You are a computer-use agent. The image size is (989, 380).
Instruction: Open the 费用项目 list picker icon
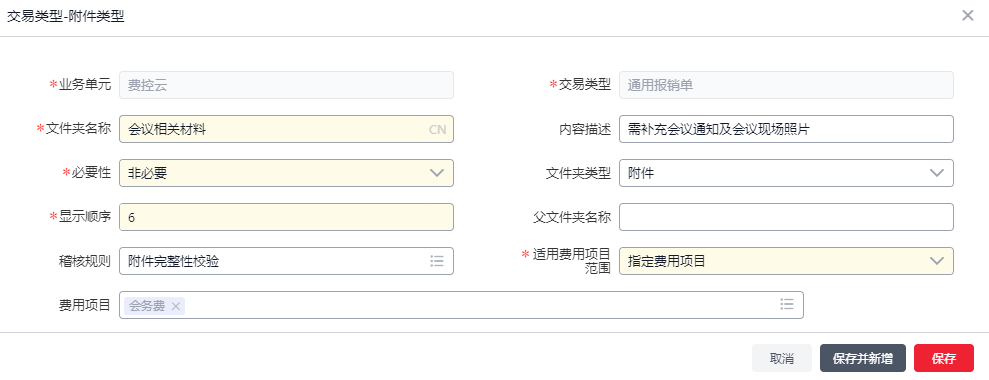pyautogui.click(x=787, y=305)
